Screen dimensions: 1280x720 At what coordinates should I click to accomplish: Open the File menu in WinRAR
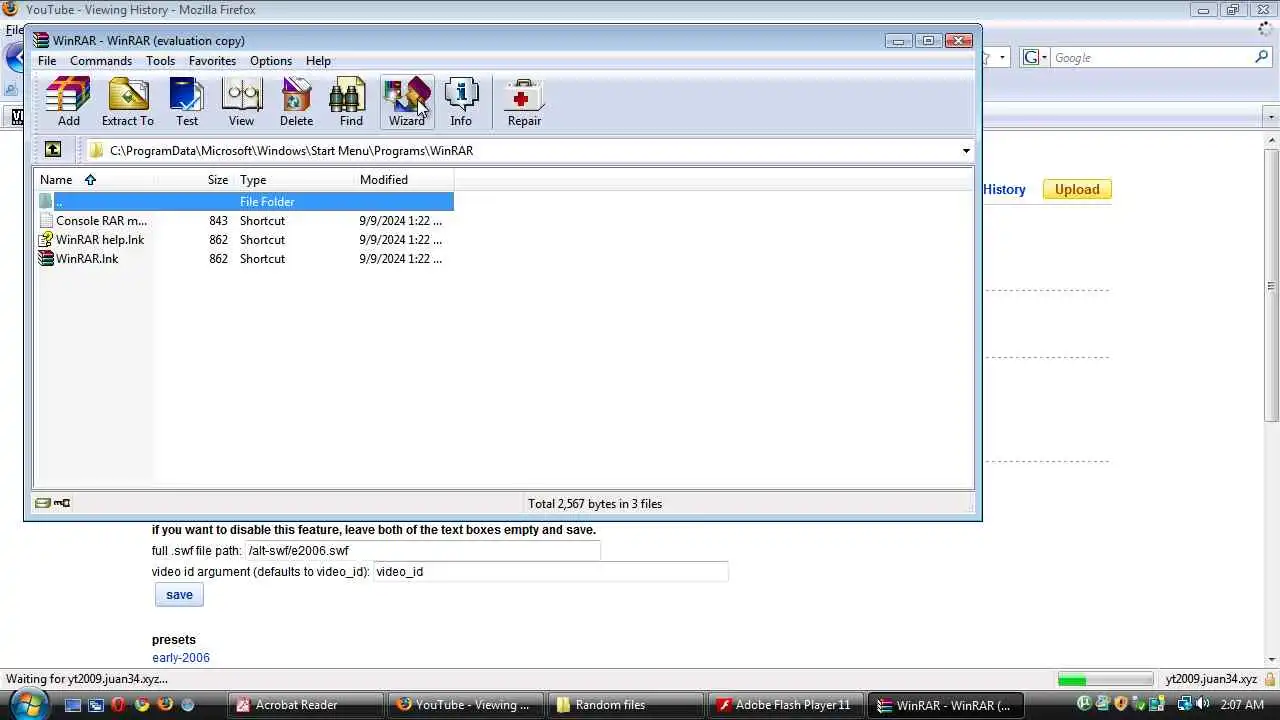click(47, 61)
